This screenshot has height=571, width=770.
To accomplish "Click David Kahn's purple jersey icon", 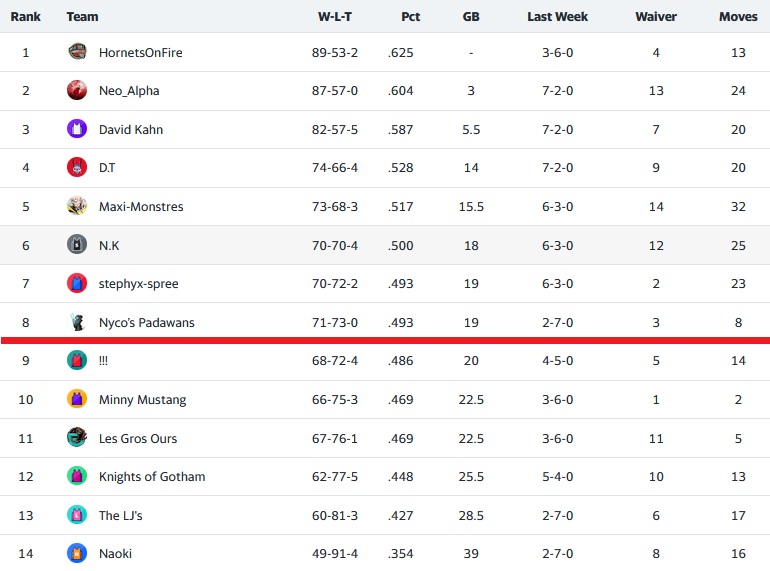I will click(x=77, y=129).
